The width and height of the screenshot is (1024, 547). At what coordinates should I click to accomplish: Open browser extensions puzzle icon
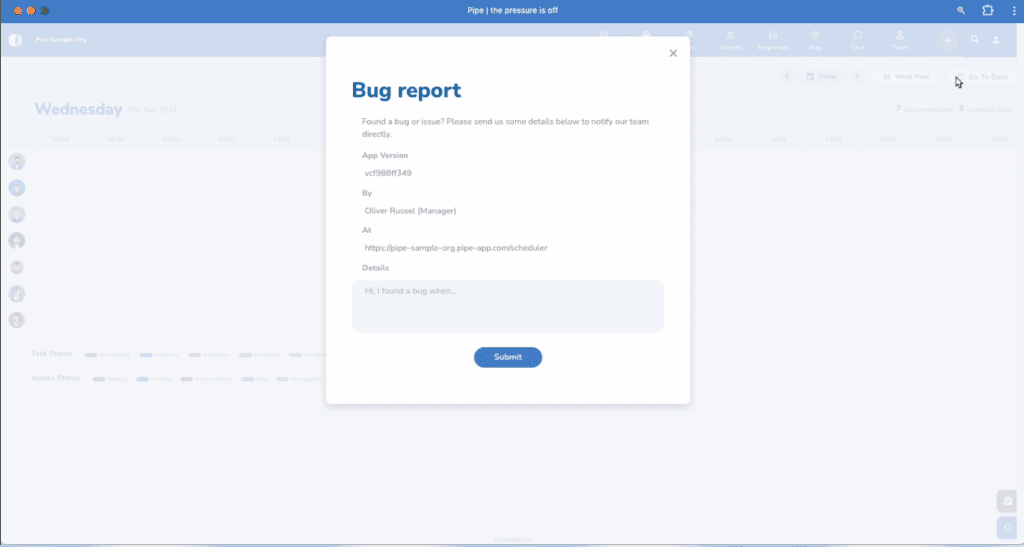pos(988,10)
